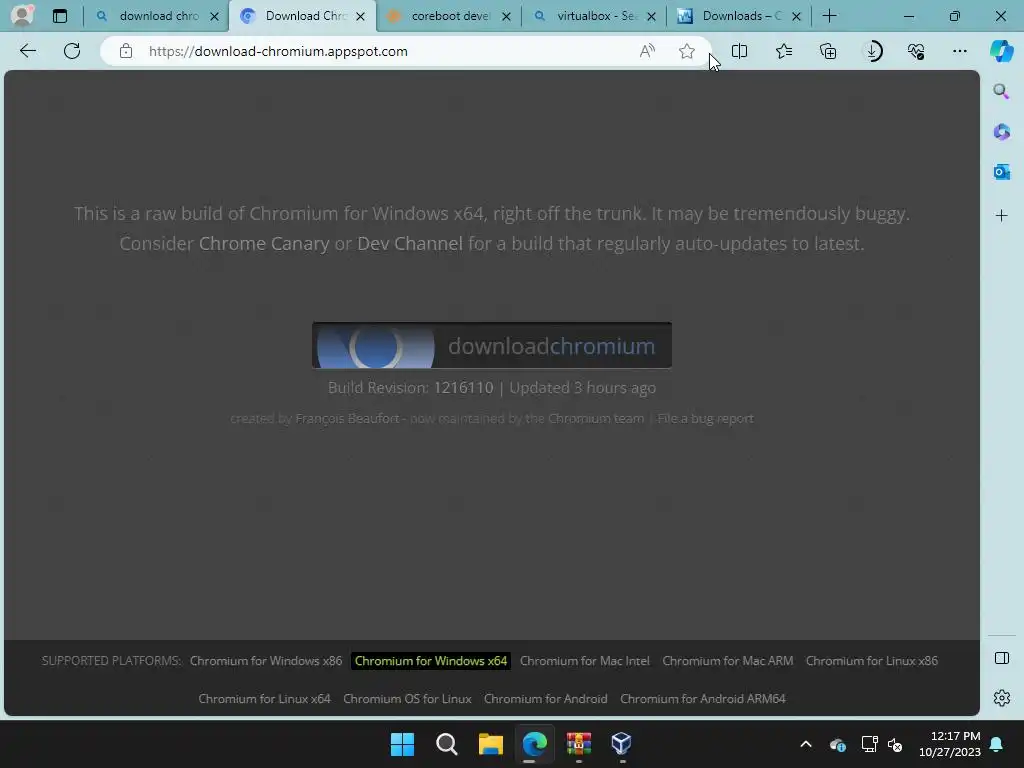Open a new tab with plus
The image size is (1024, 768).
[x=829, y=16]
